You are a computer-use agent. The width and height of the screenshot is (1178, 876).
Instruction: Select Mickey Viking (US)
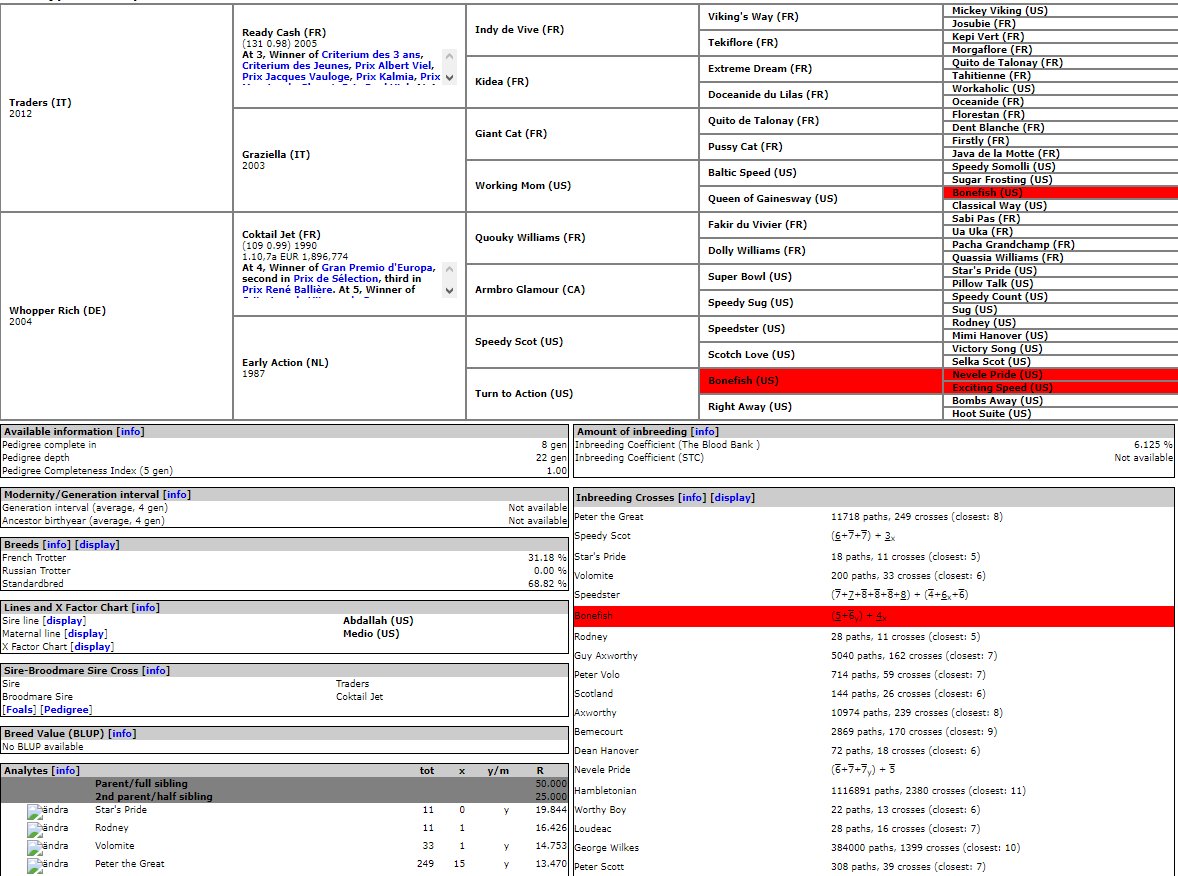coord(999,11)
